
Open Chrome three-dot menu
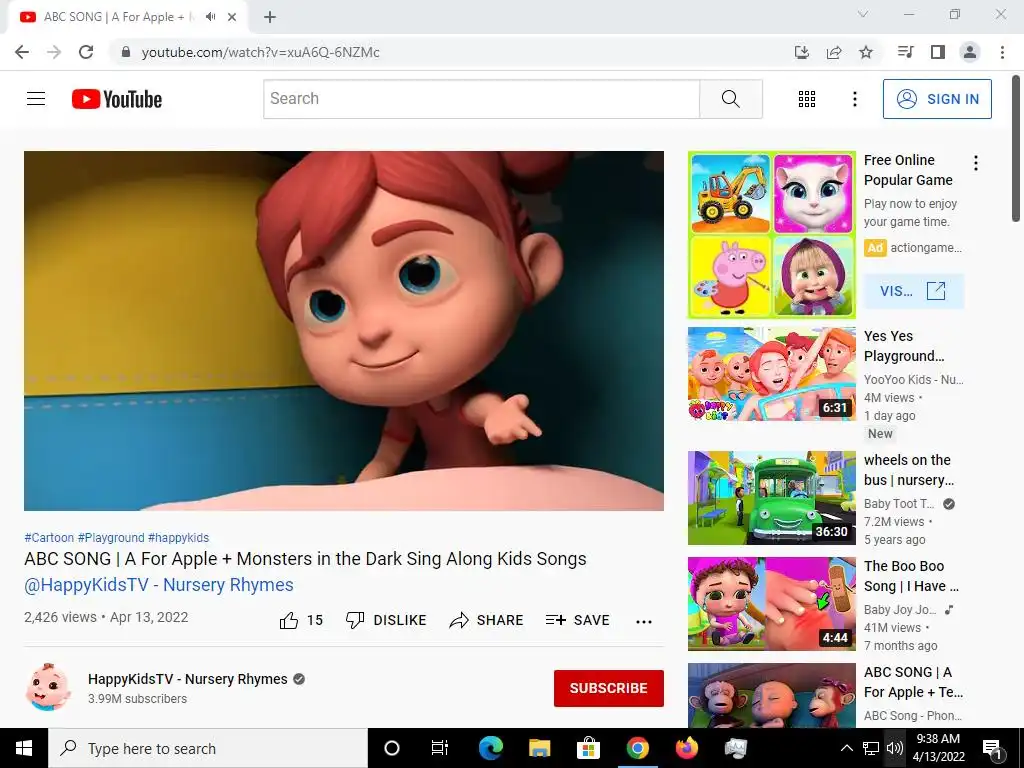[x=1002, y=52]
